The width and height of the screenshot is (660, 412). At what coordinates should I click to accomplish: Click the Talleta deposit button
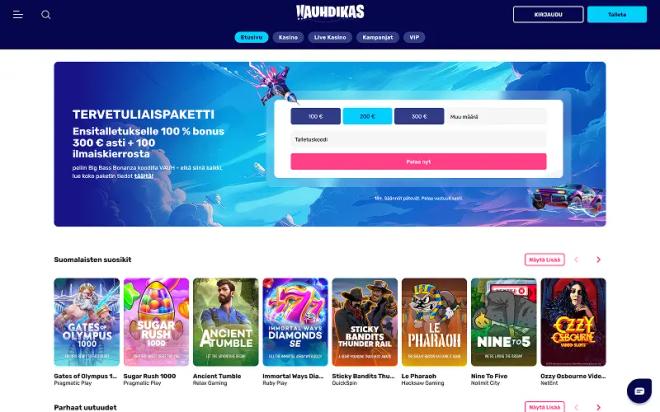coord(617,15)
